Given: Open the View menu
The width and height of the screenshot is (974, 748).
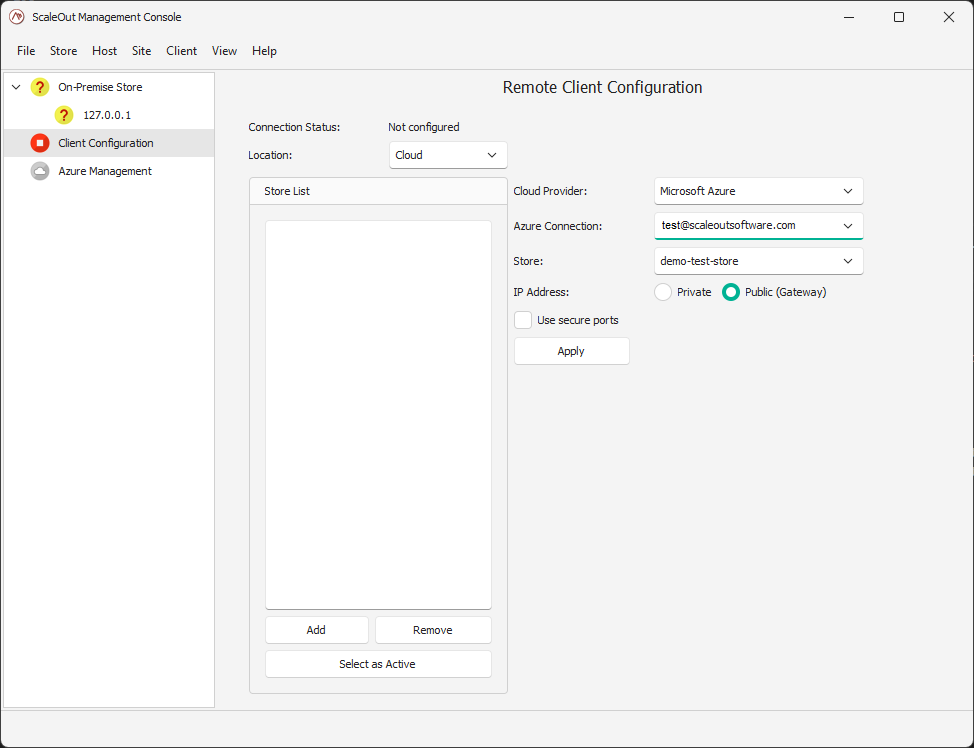Looking at the screenshot, I should coord(224,51).
